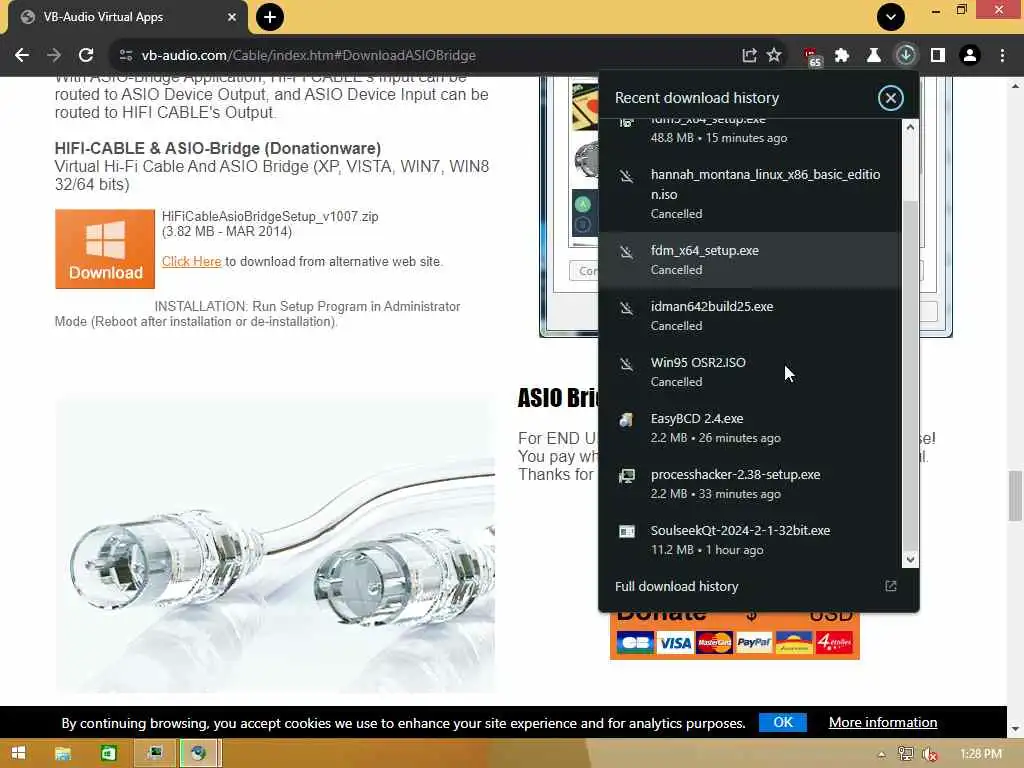The height and width of the screenshot is (768, 1024).
Task: Click download list scrollbar down arrow
Action: pos(910,560)
